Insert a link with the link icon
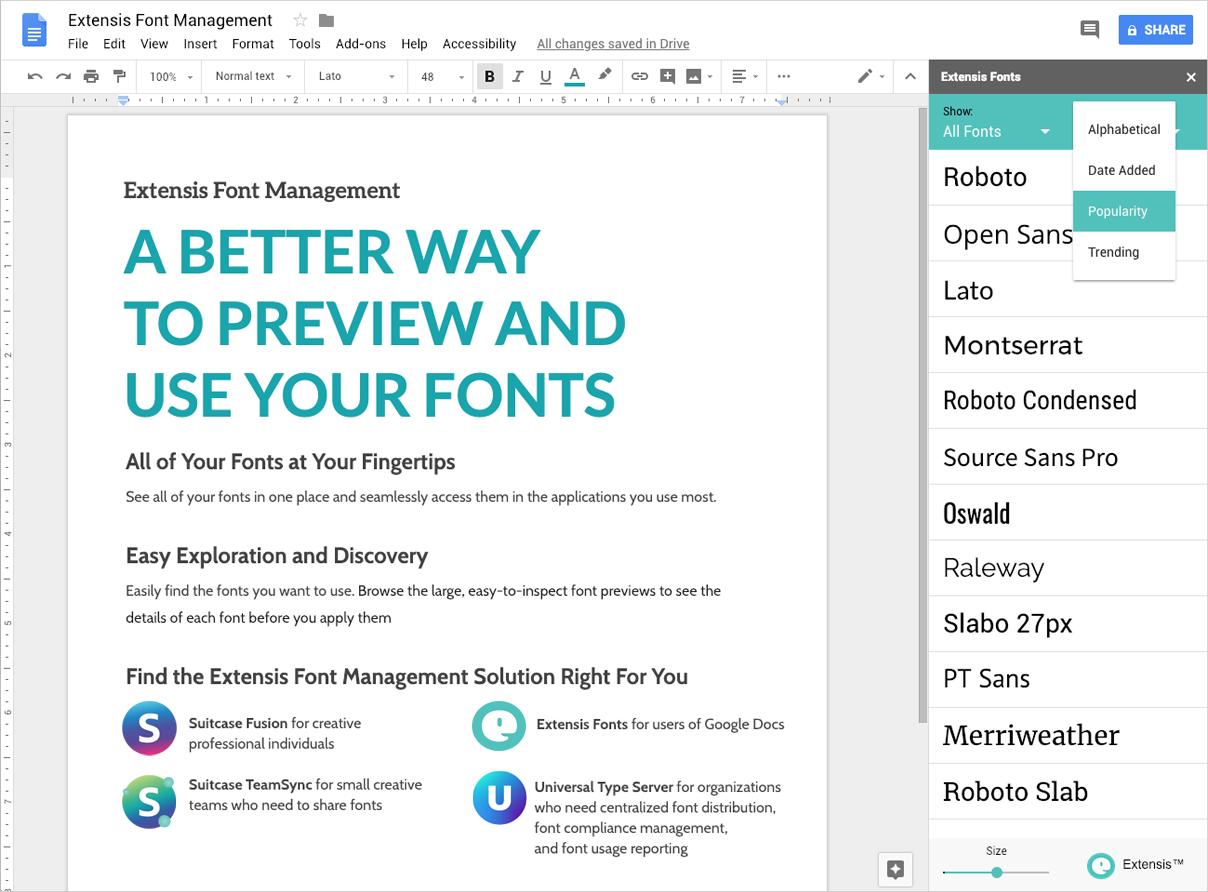This screenshot has width=1208, height=892. coord(639,76)
